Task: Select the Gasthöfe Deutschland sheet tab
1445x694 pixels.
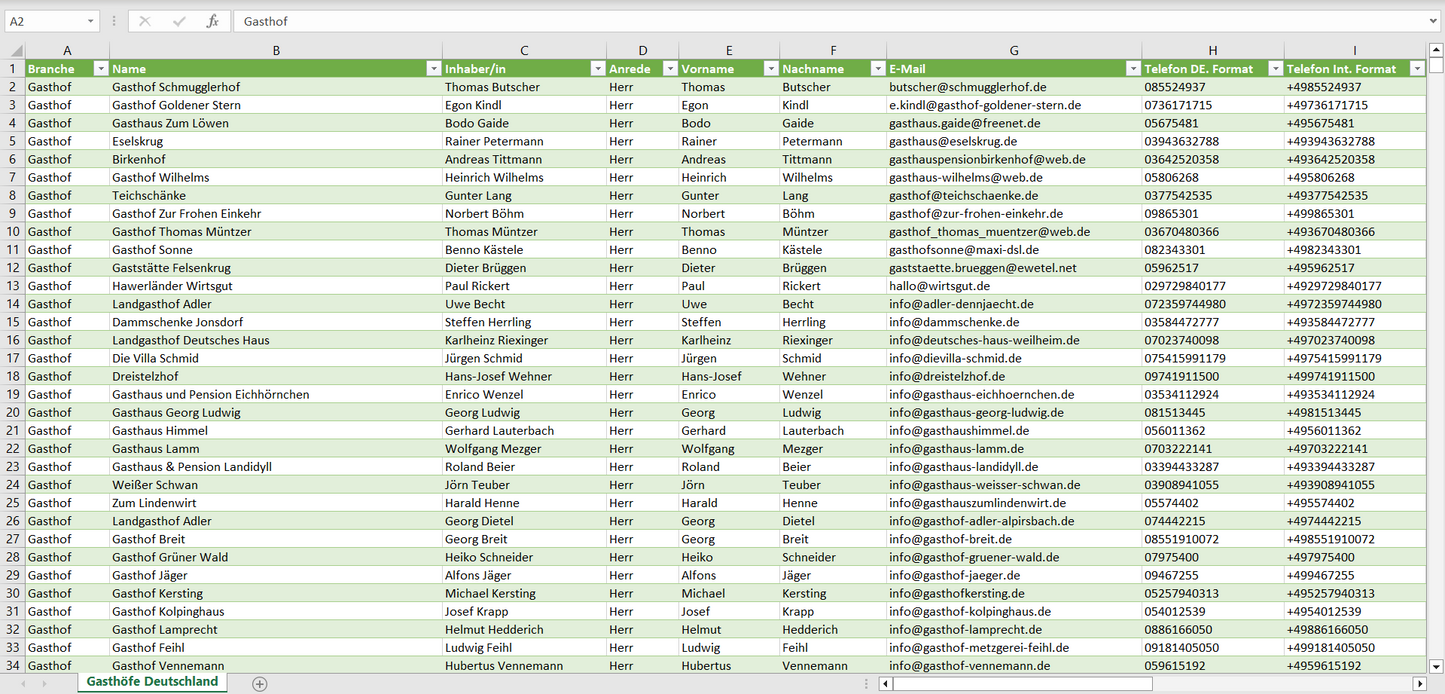Action: pos(152,682)
